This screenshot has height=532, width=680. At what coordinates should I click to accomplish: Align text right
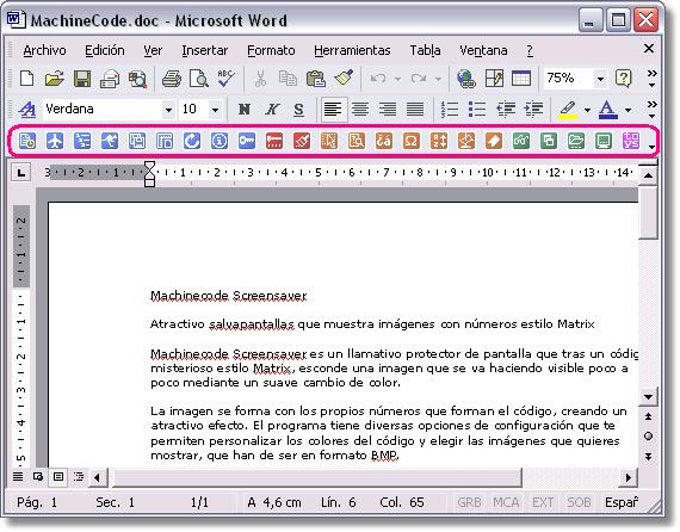pos(387,109)
